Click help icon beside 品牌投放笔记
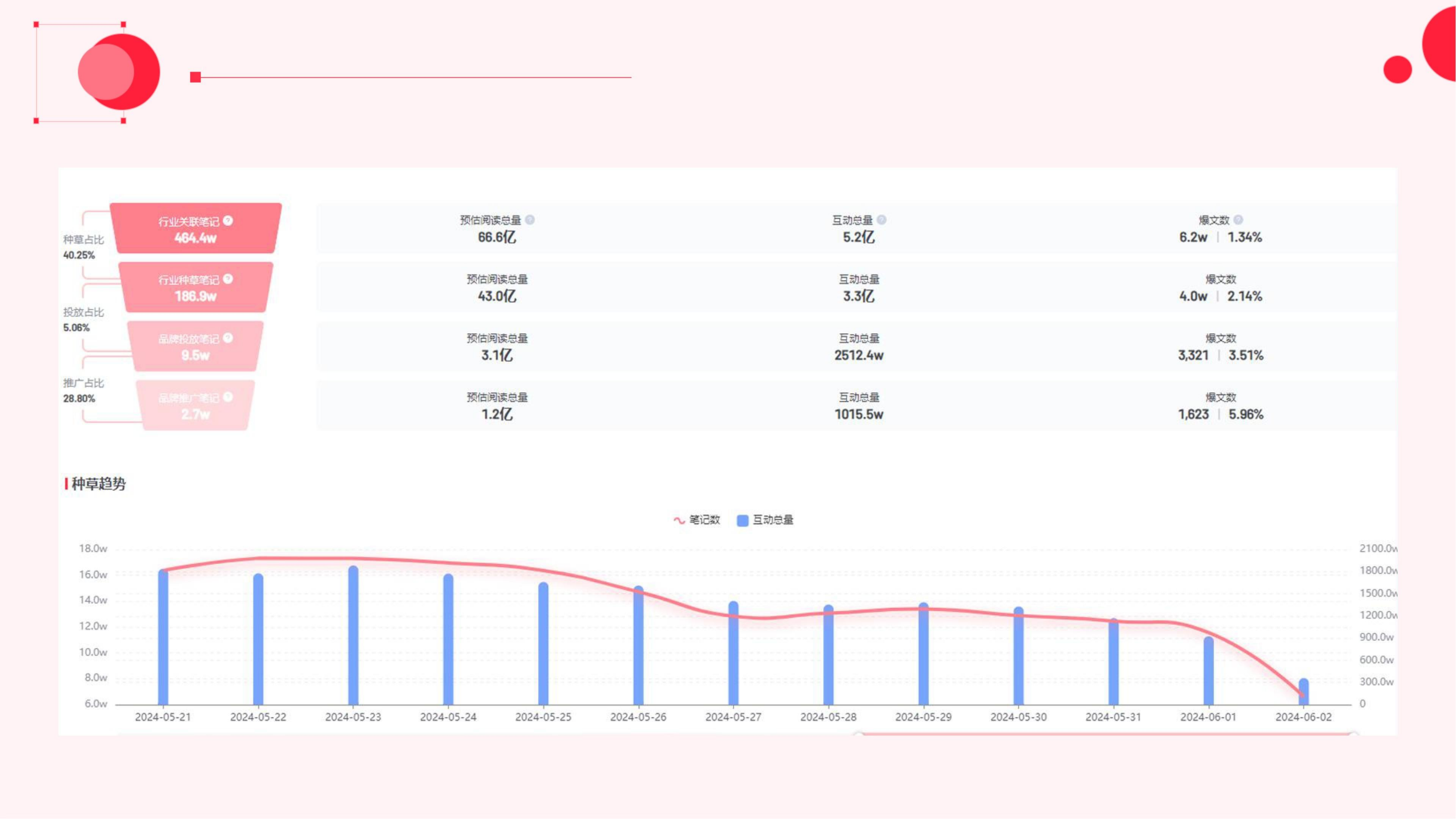The width and height of the screenshot is (1456, 819). pyautogui.click(x=228, y=338)
